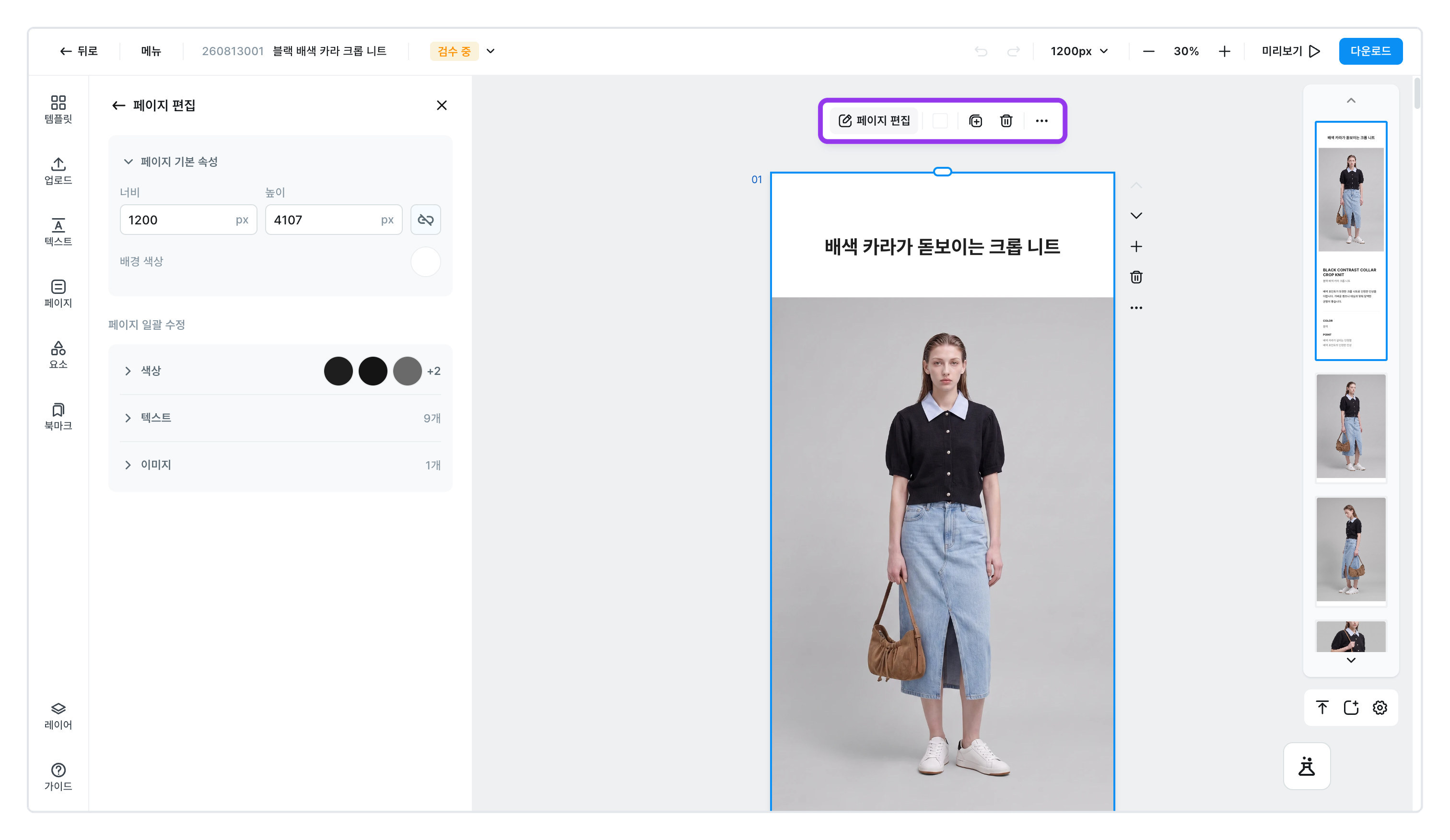Click the 검수 중 status badge
Screen dimensions: 1450x840
[454, 51]
